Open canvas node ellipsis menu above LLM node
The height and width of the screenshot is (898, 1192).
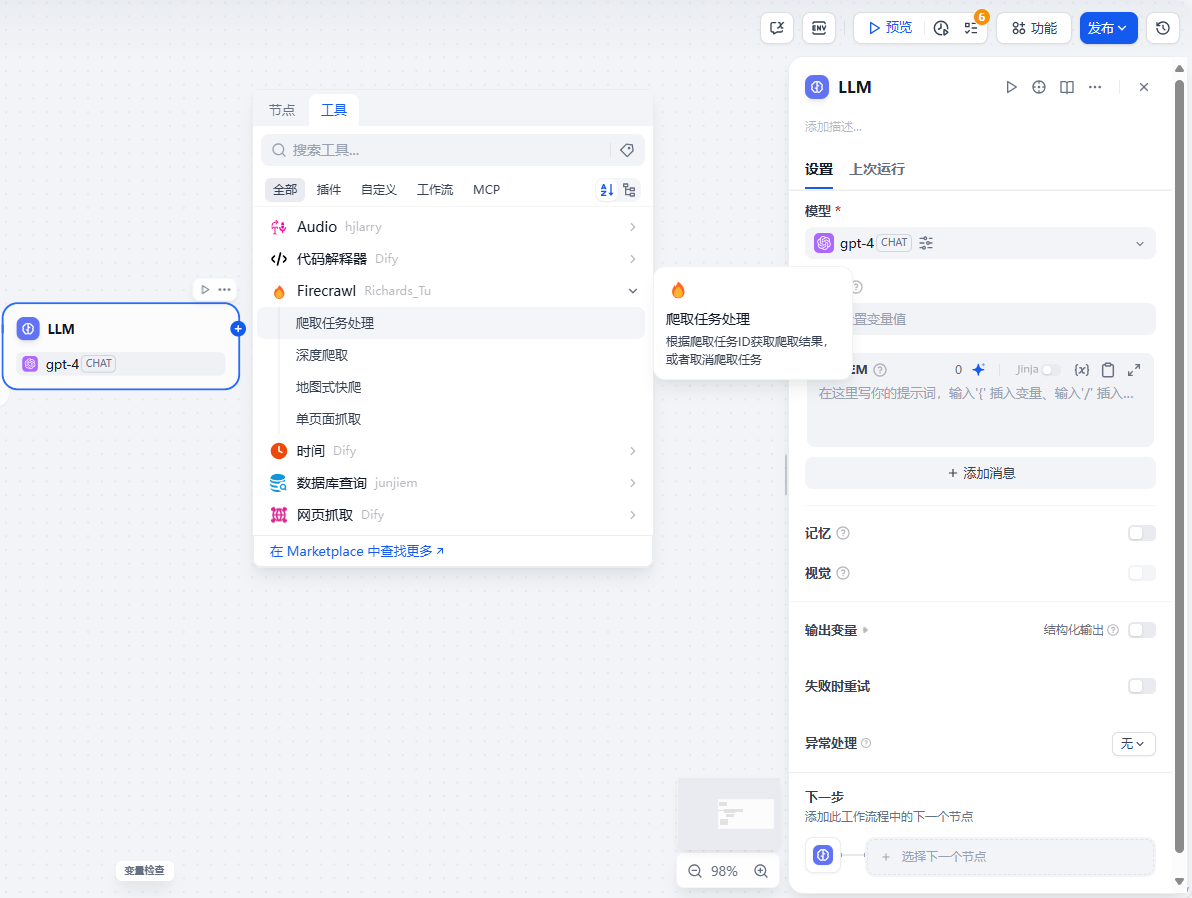tap(224, 290)
